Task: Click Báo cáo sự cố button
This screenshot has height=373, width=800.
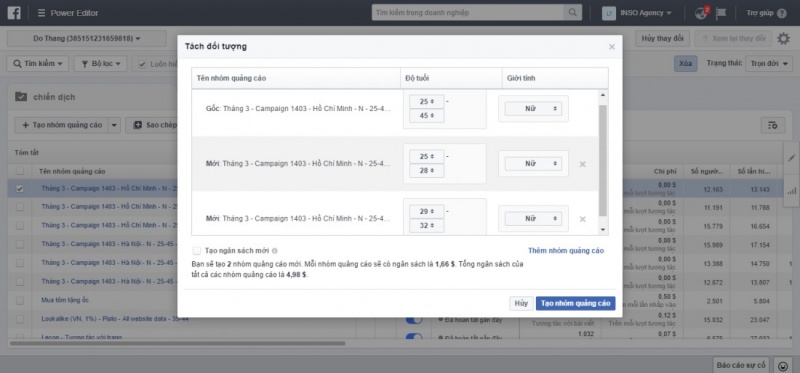Action: [741, 365]
